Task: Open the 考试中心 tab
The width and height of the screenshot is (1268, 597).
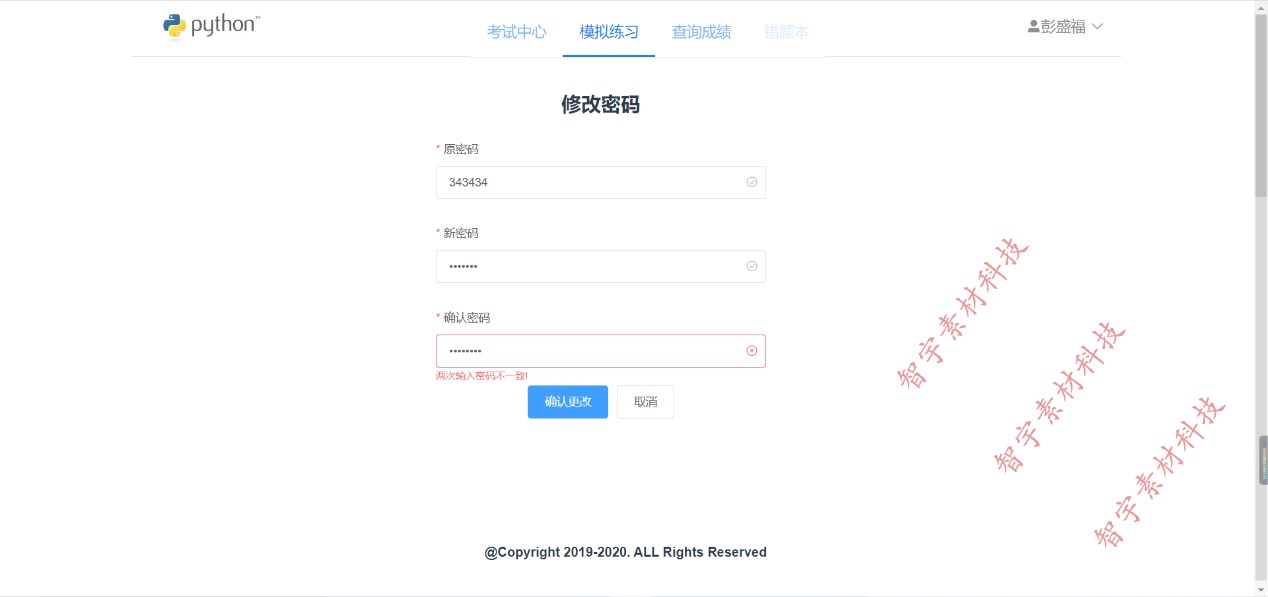Action: [x=517, y=32]
